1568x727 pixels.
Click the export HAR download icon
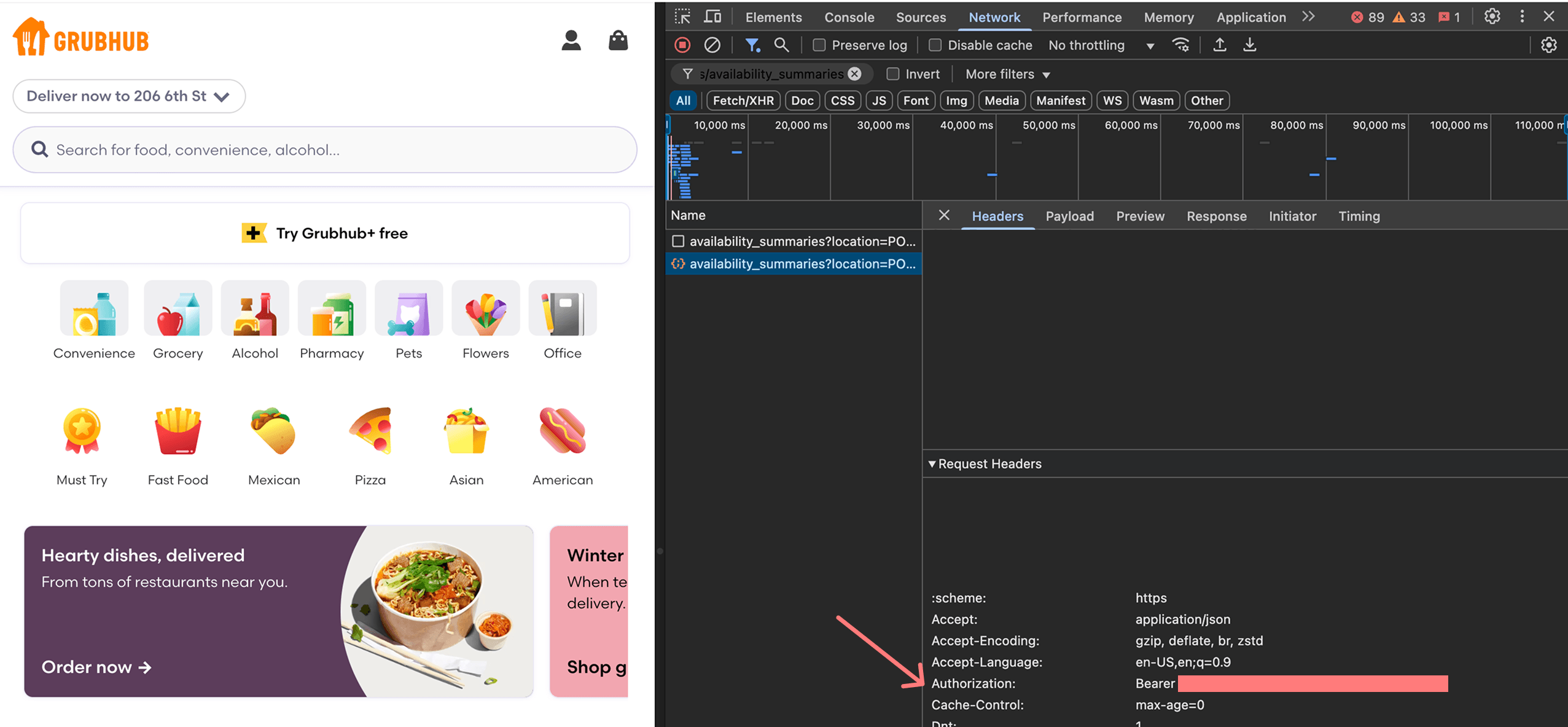point(1249,45)
